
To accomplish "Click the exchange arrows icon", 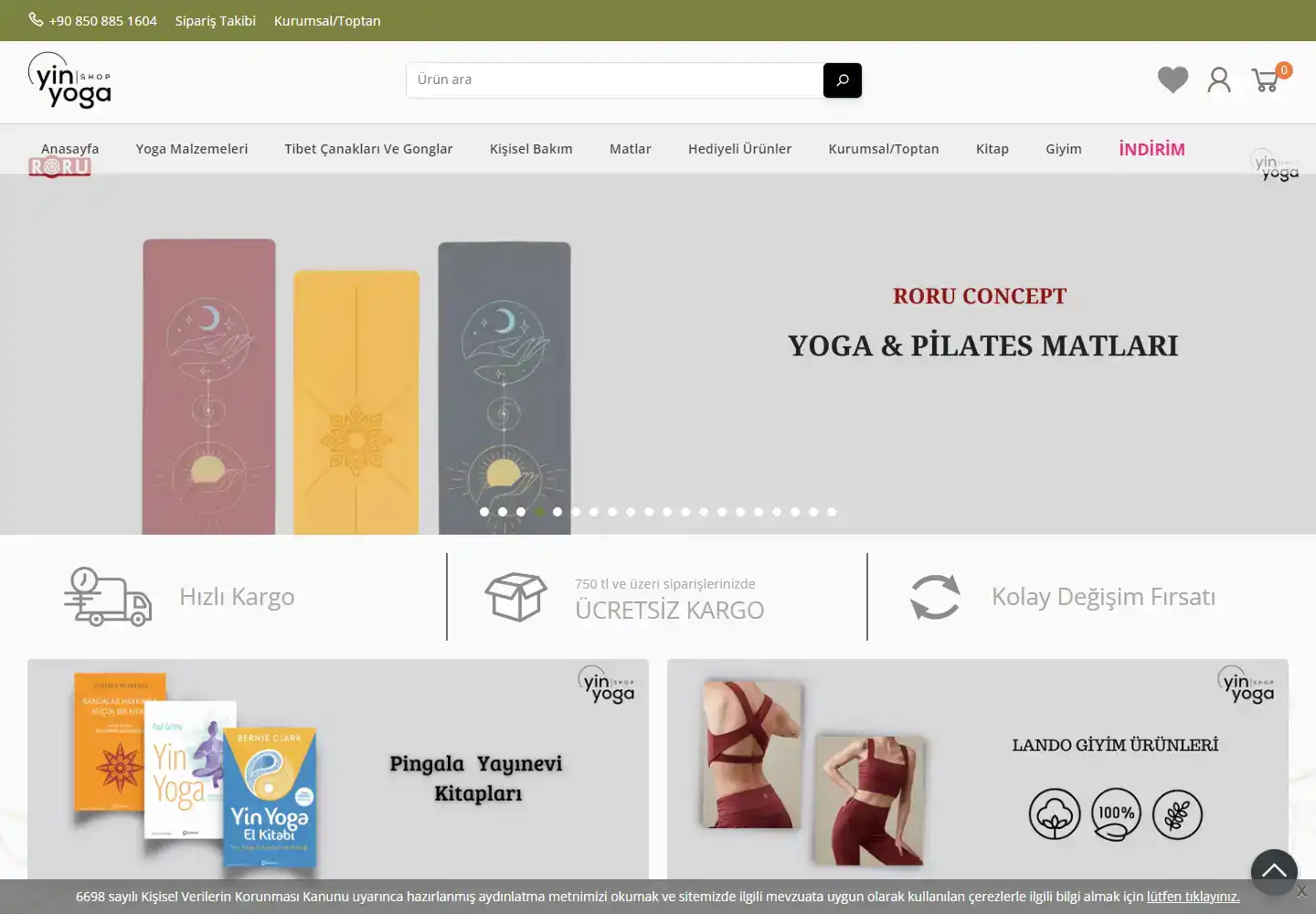I will (935, 597).
